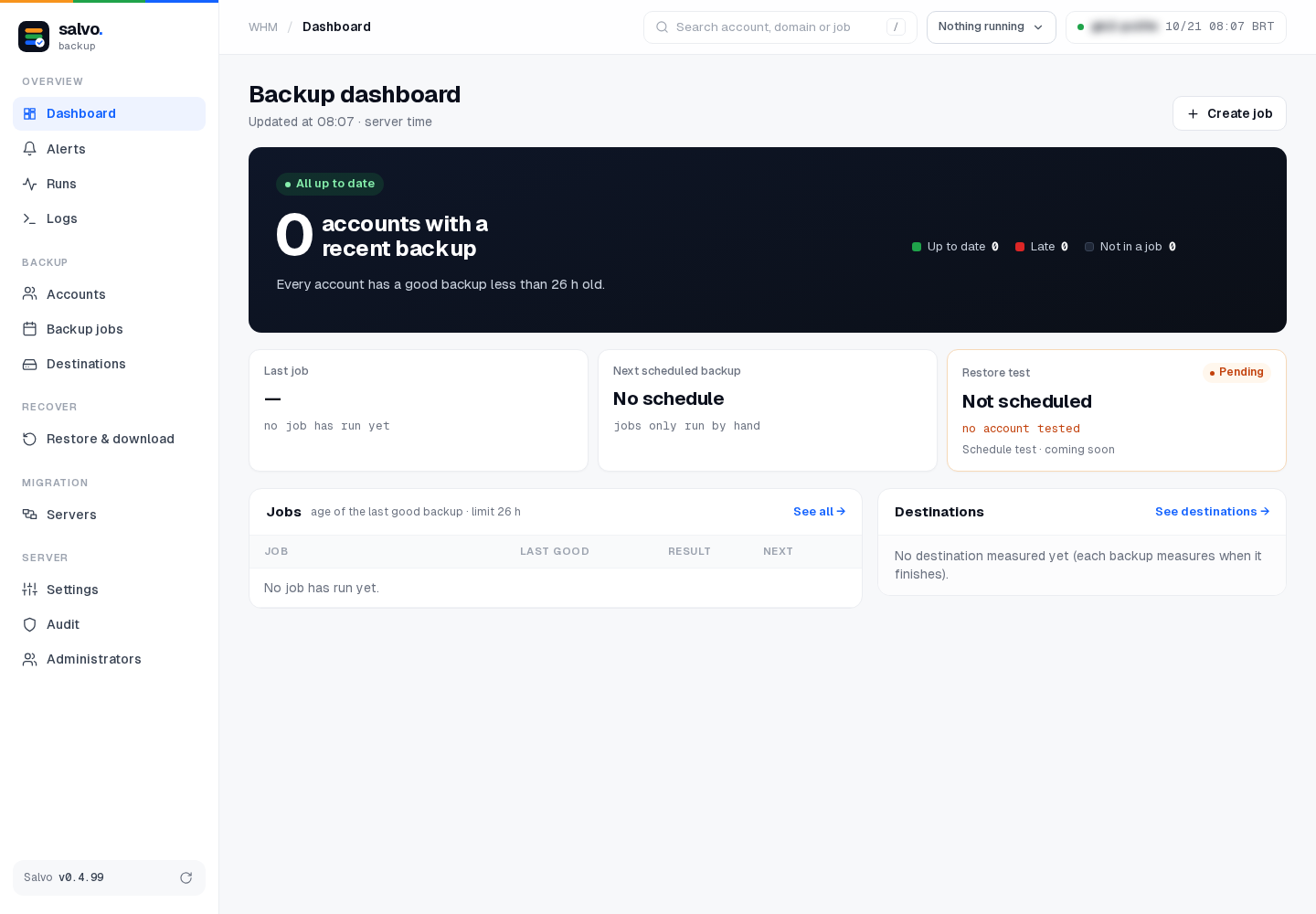Viewport: 1316px width, 914px height.
Task: Click the Servers migration icon
Action: (x=29, y=515)
